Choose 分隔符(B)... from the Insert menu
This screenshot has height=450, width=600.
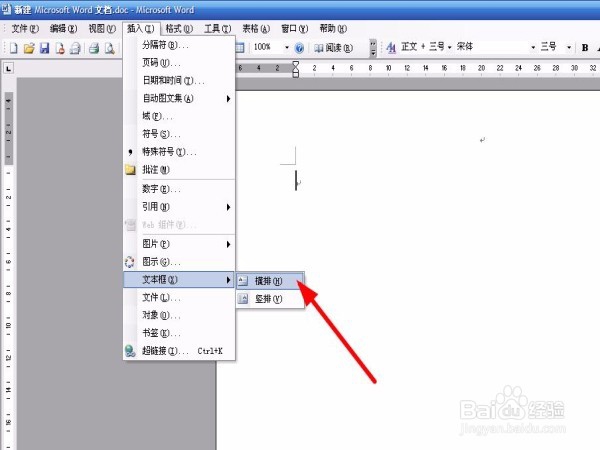(179, 45)
